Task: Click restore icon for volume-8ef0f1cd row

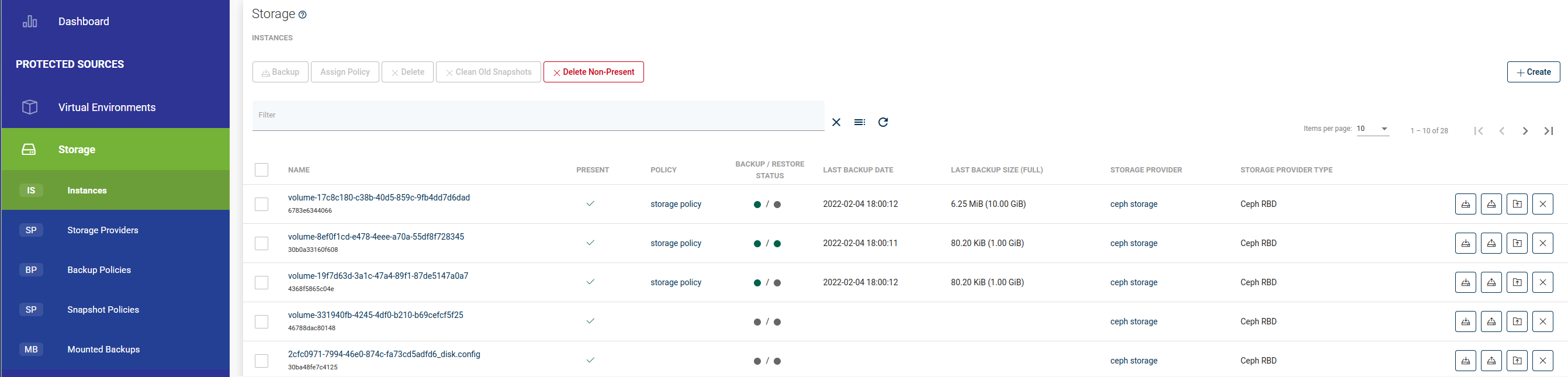Action: click(x=1491, y=244)
